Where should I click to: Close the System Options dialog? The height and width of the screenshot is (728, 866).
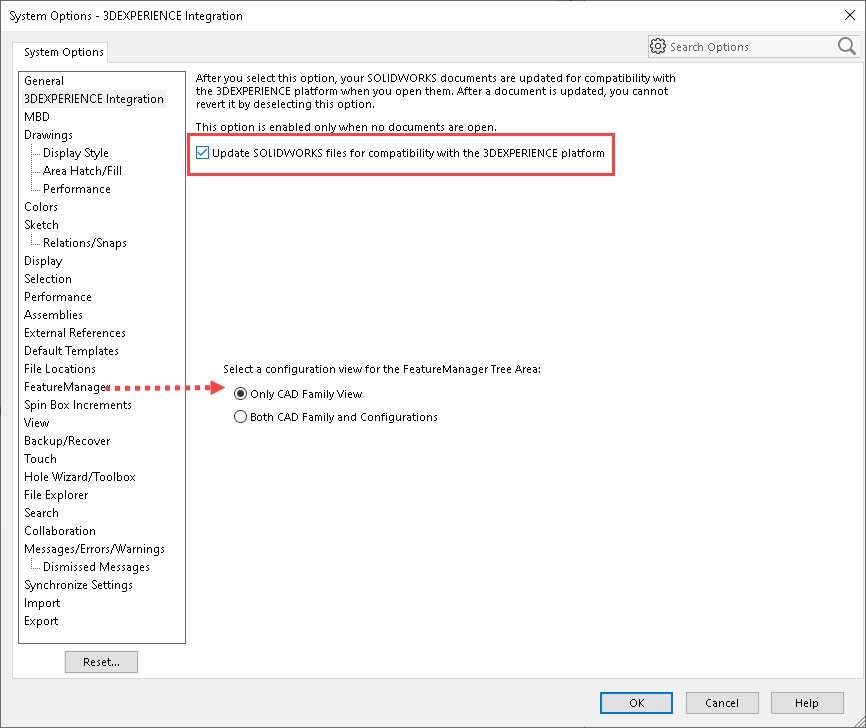[x=850, y=15]
